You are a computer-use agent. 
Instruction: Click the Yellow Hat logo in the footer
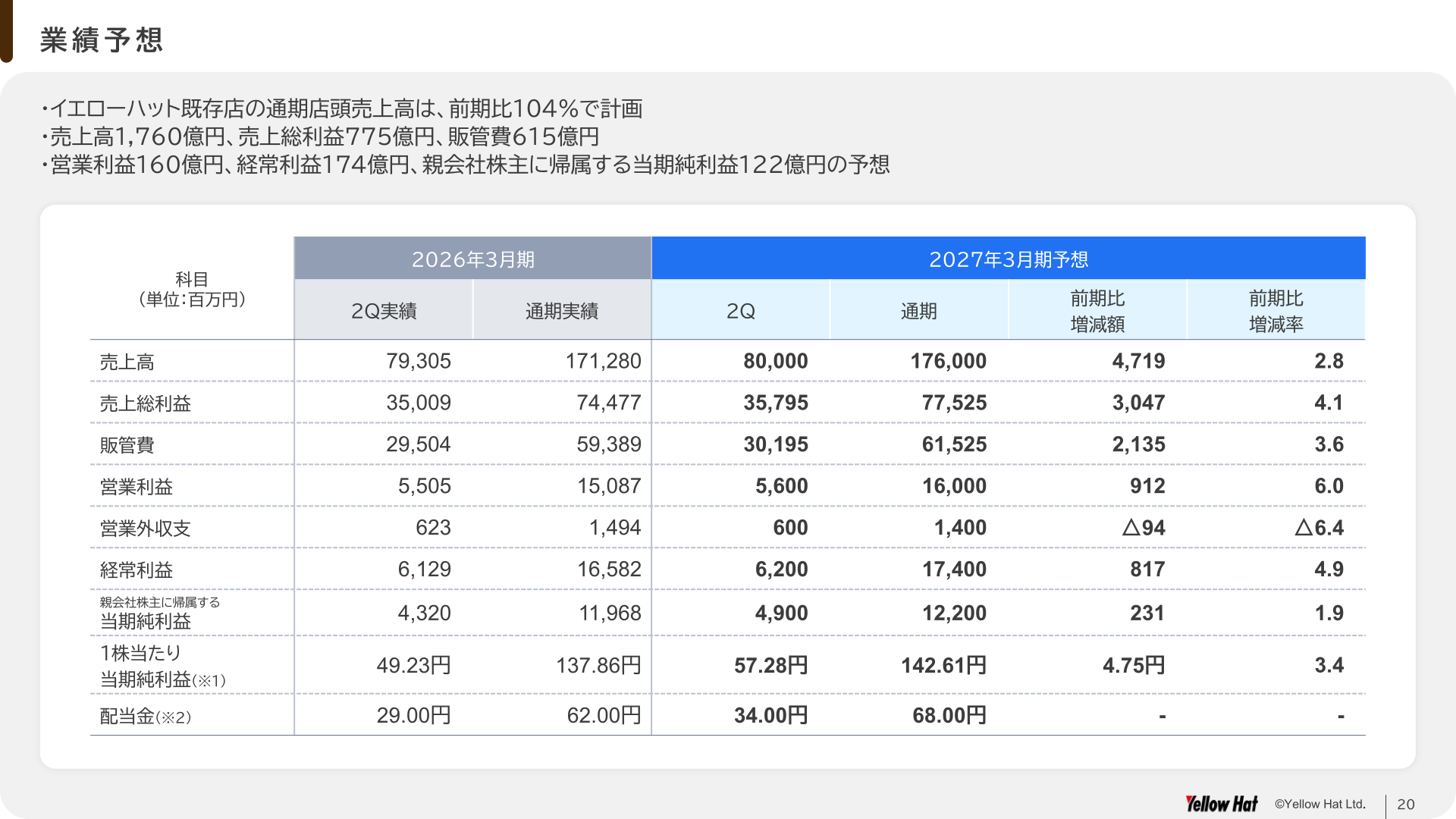[x=1221, y=804]
